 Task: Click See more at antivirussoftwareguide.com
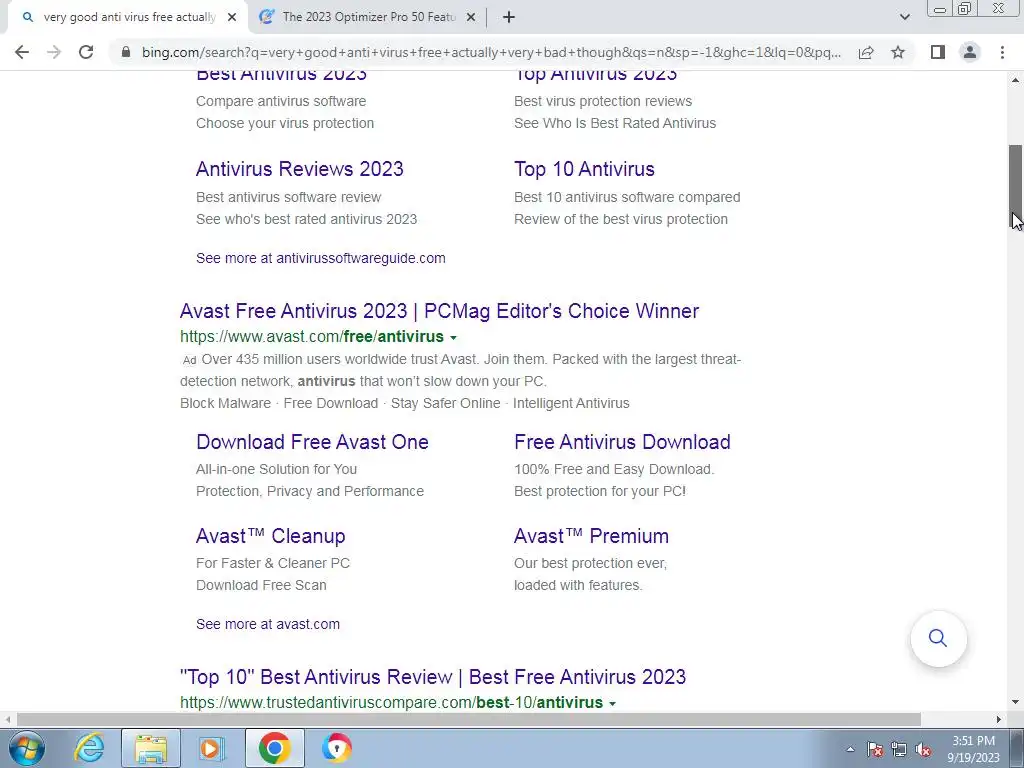point(321,258)
